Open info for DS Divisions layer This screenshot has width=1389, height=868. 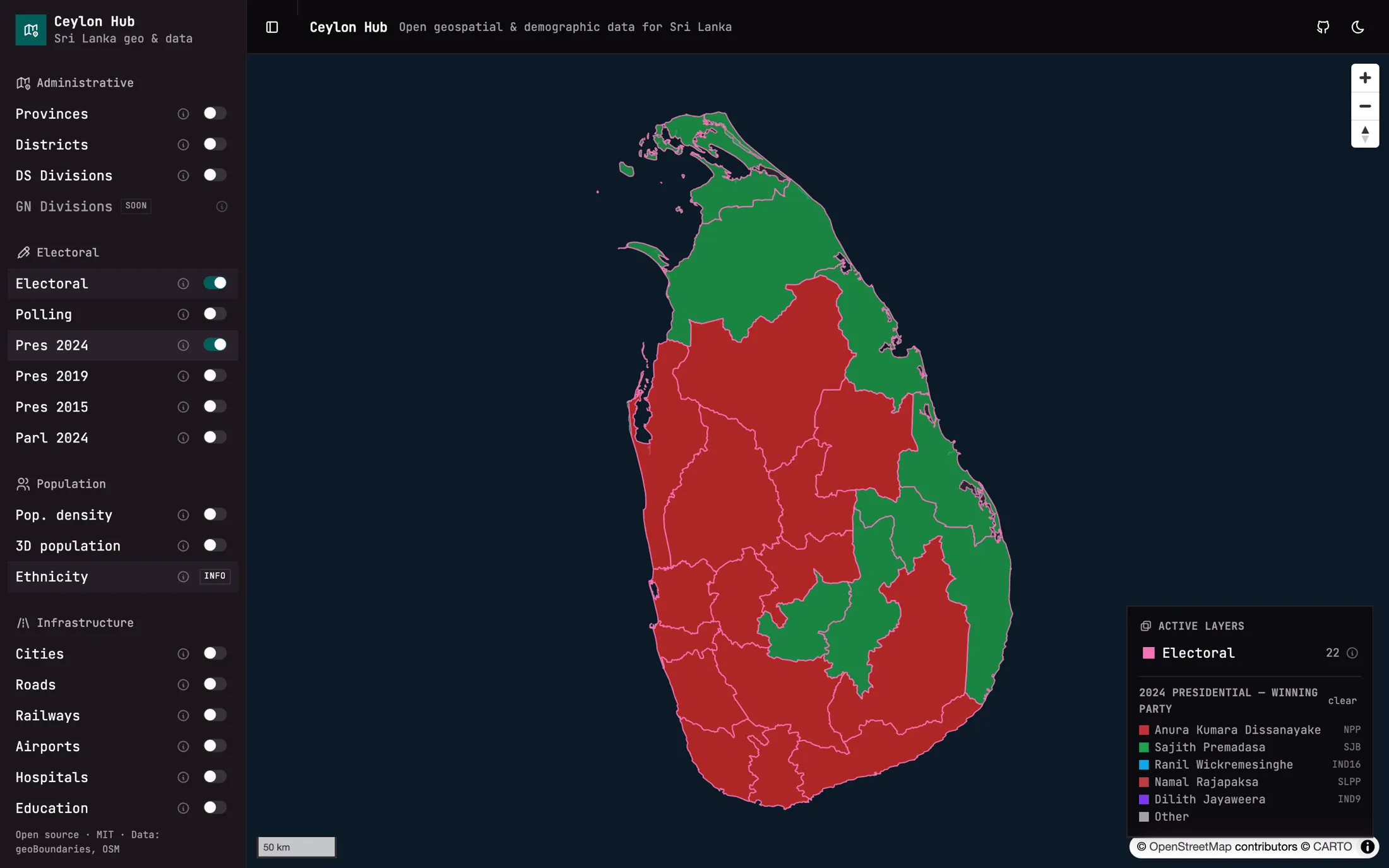point(183,175)
